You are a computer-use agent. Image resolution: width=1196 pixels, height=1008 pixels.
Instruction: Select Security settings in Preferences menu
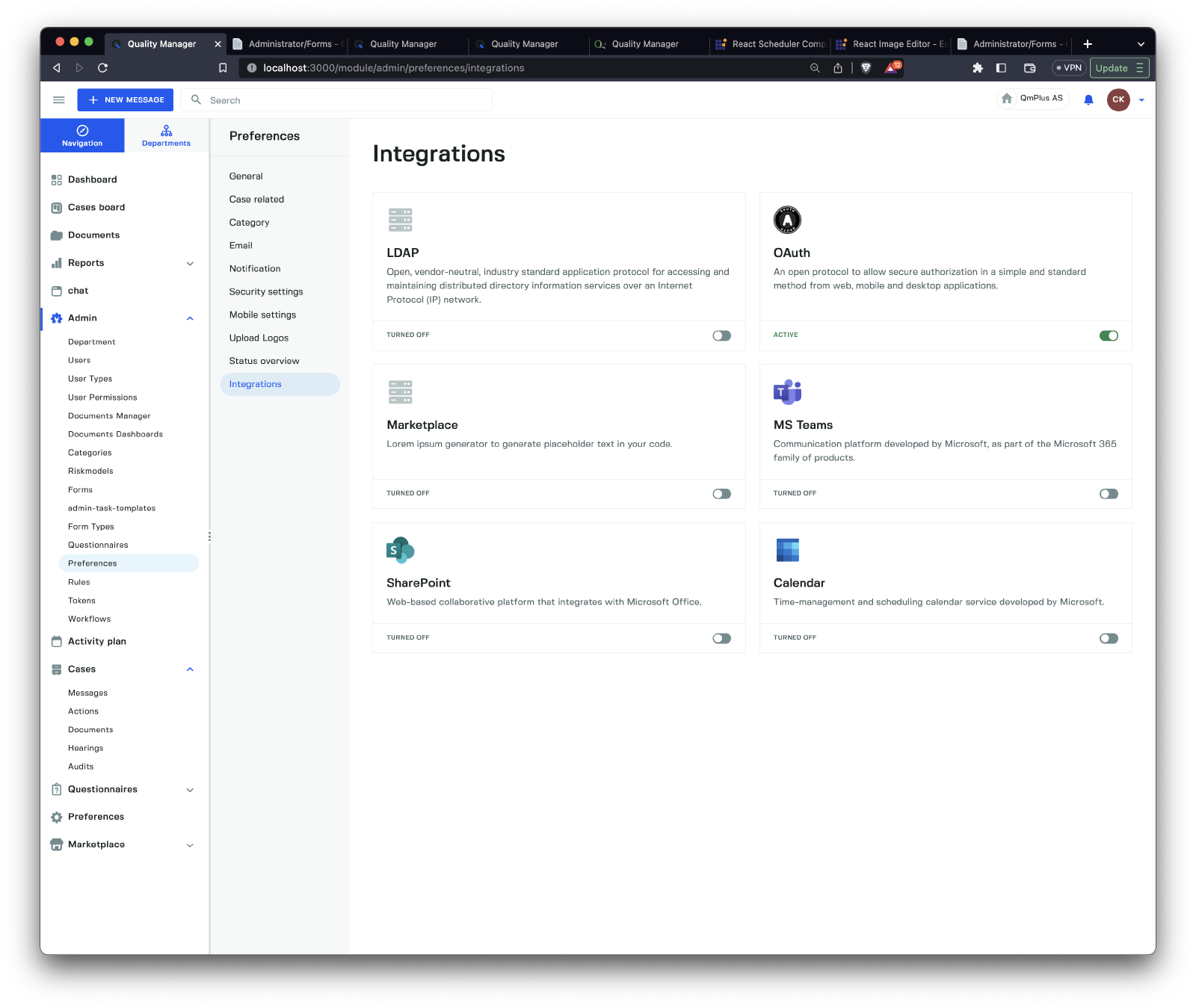coord(266,292)
